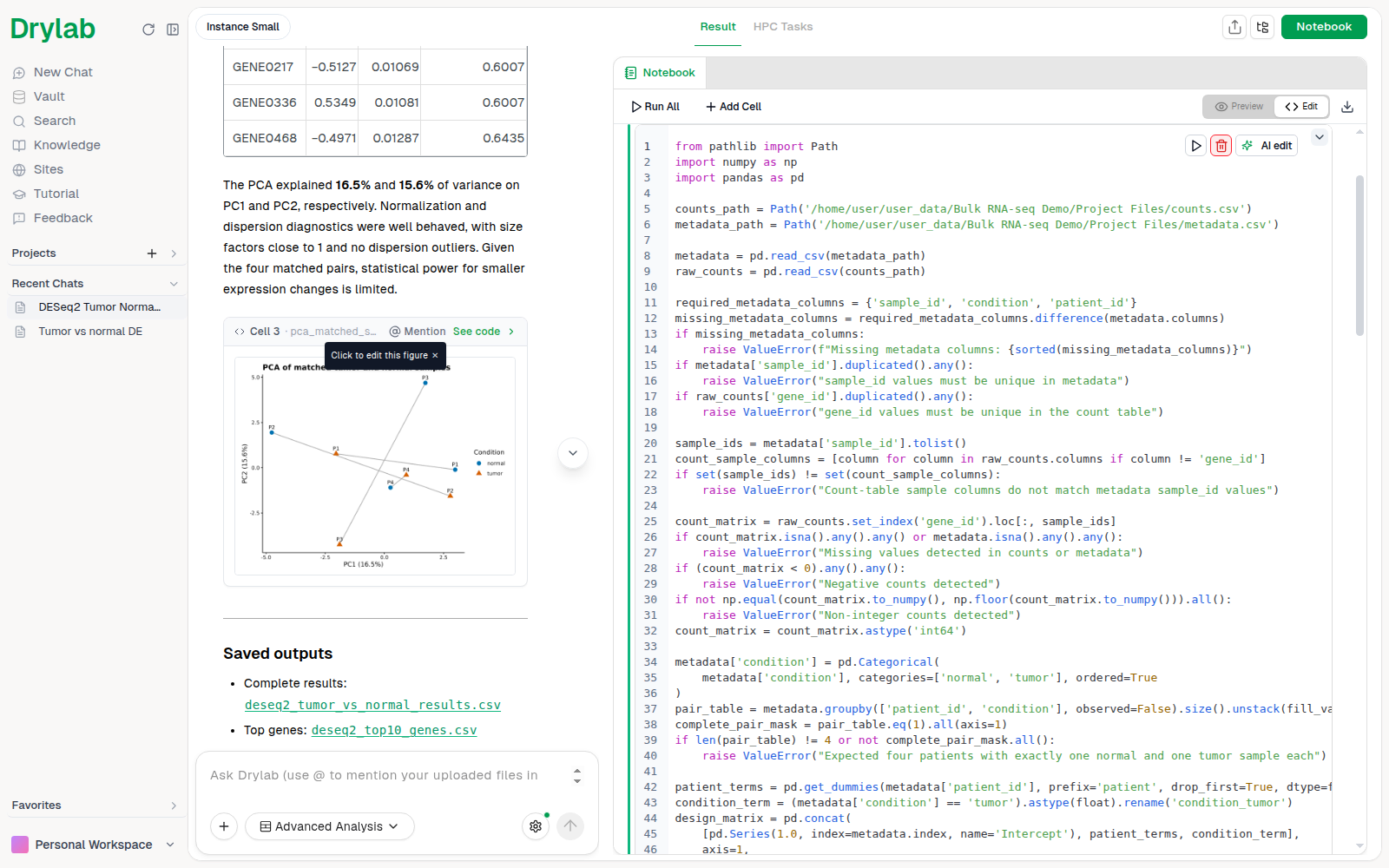Add a new project with plus icon
Viewport: 1389px width, 868px height.
coord(152,253)
